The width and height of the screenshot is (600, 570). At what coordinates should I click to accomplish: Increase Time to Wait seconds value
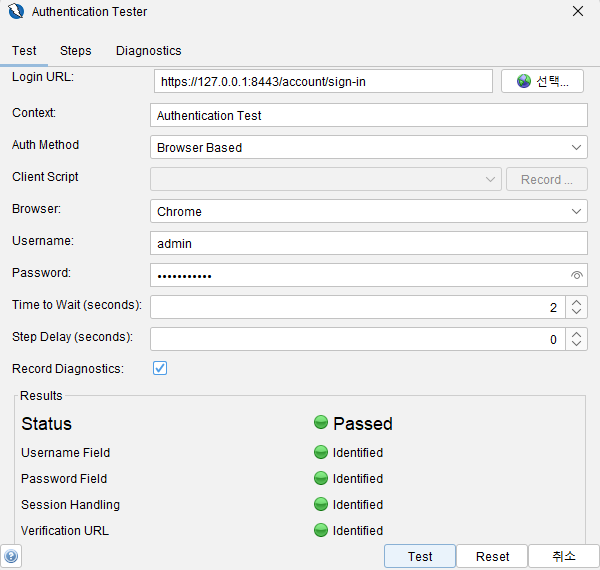[x=577, y=302]
